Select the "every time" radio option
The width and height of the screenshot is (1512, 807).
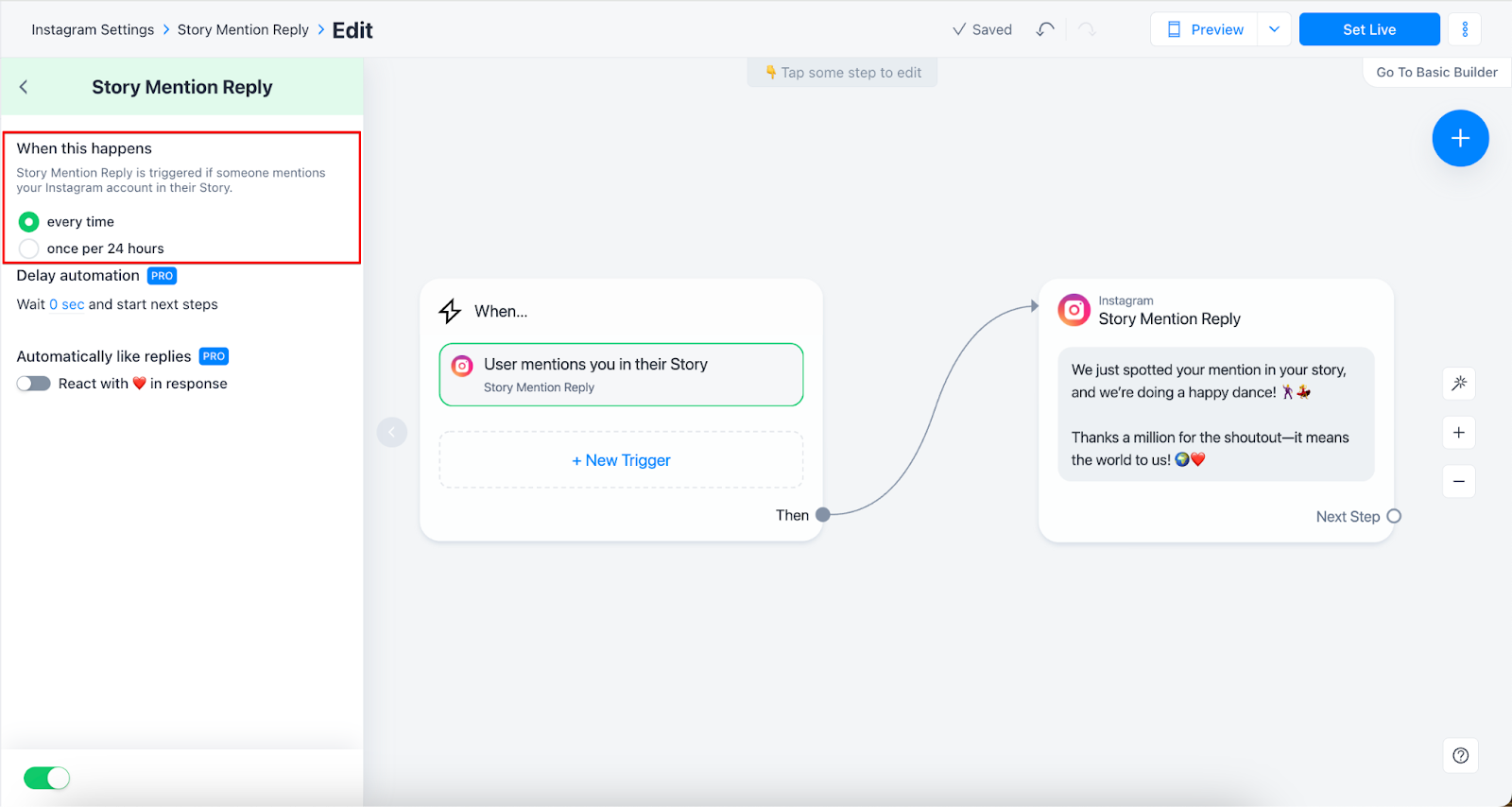point(29,222)
